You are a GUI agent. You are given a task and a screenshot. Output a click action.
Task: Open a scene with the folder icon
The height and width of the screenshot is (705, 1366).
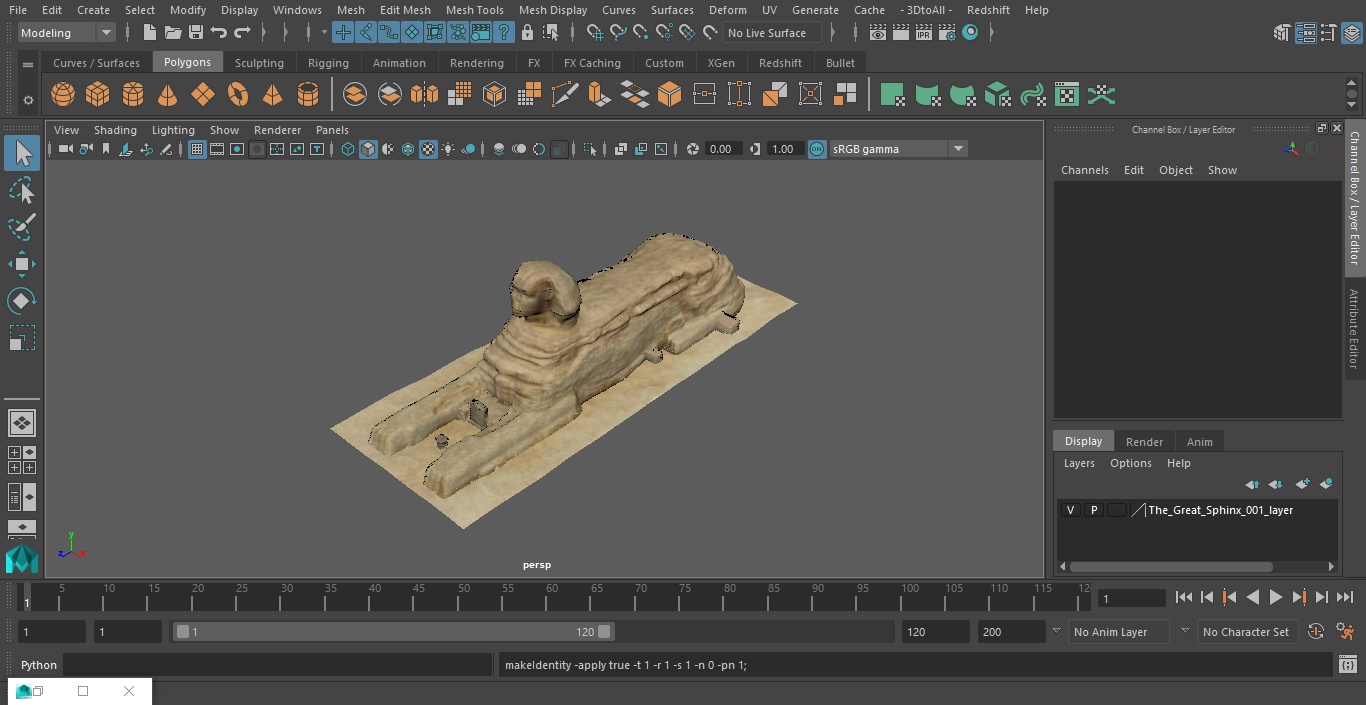[173, 33]
